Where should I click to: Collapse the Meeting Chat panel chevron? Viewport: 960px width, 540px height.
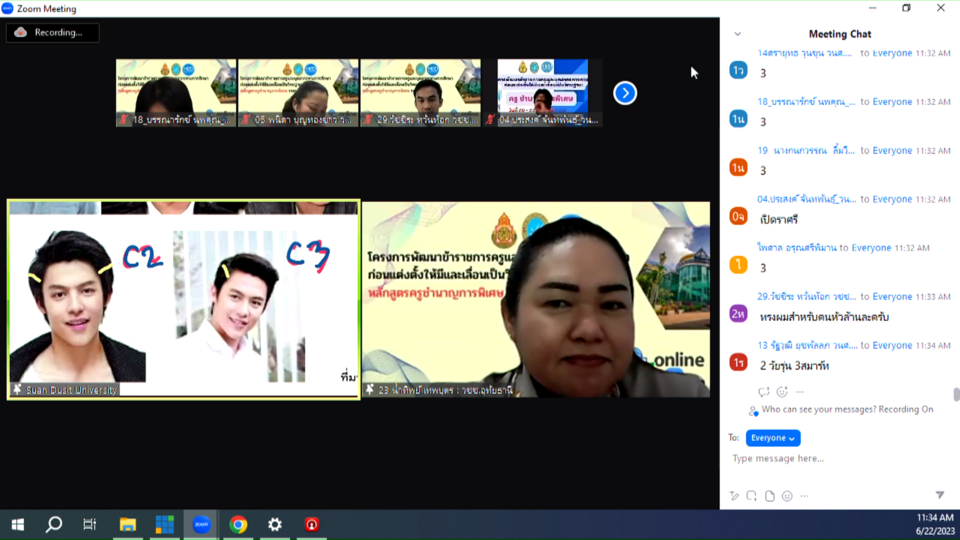(738, 34)
